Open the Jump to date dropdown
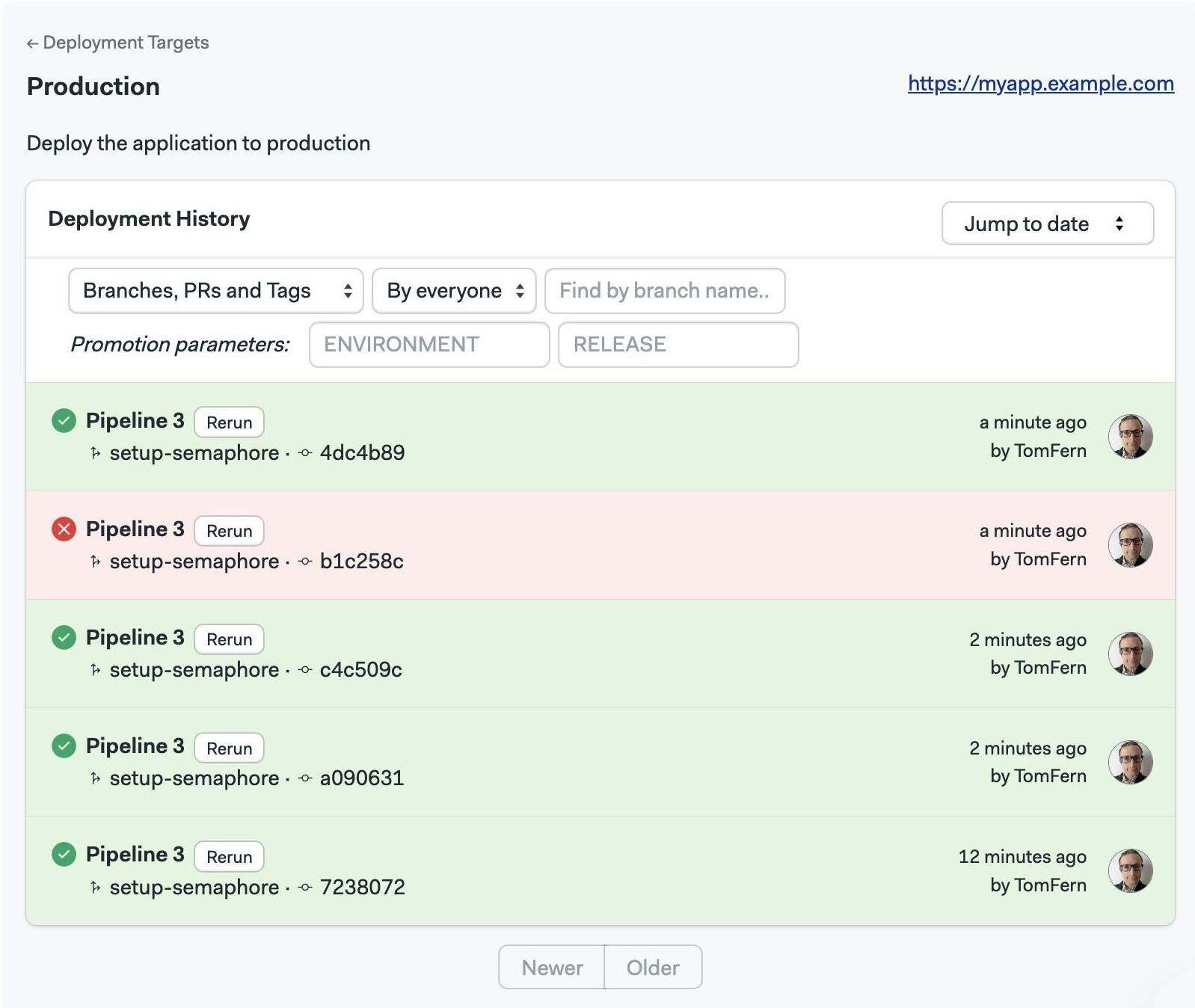Viewport: 1195px width, 1008px height. pyautogui.click(x=1047, y=224)
